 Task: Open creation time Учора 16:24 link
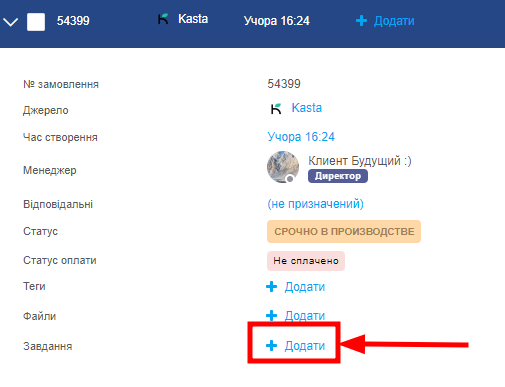[301, 137]
